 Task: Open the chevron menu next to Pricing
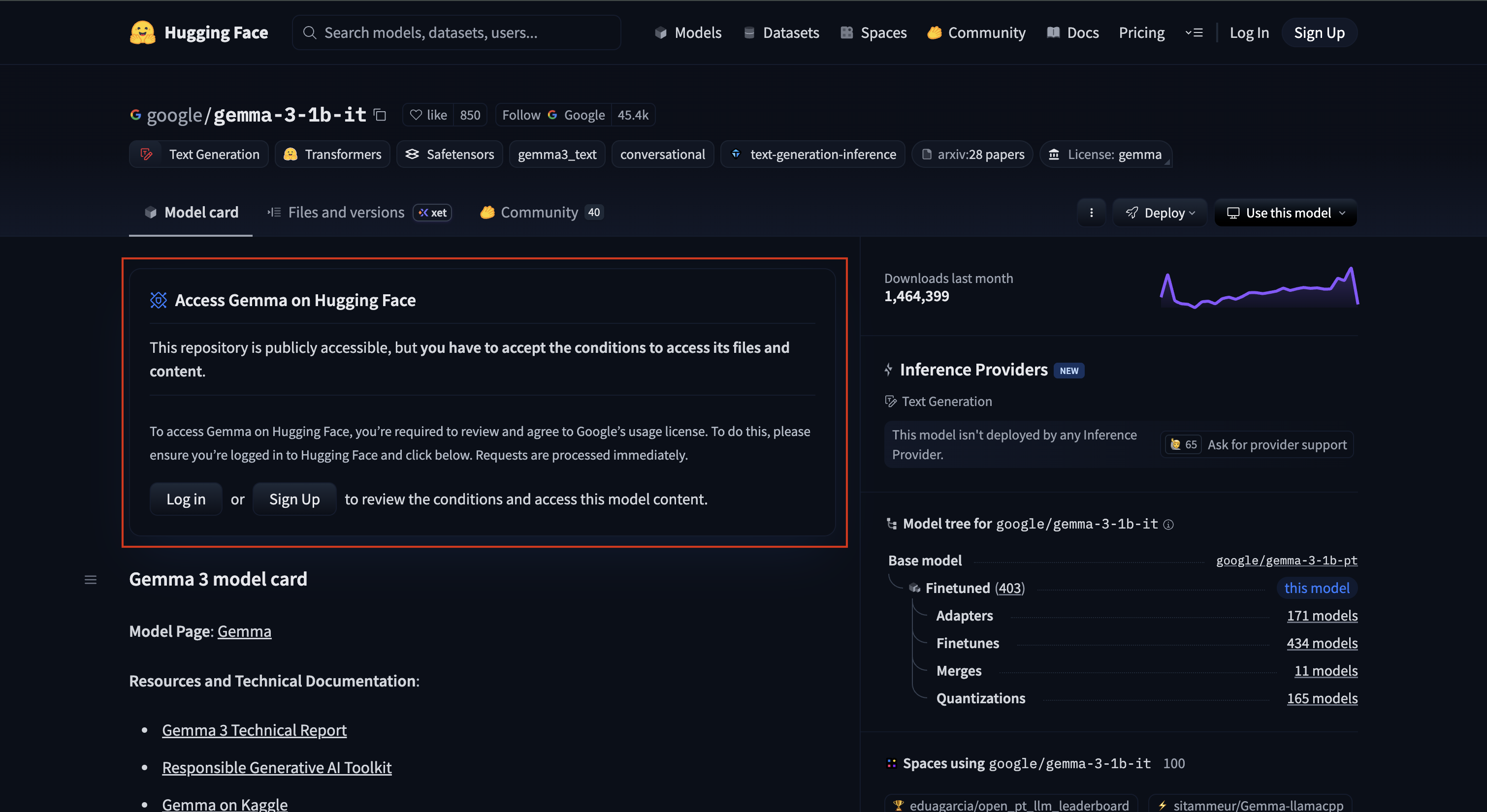click(1195, 32)
